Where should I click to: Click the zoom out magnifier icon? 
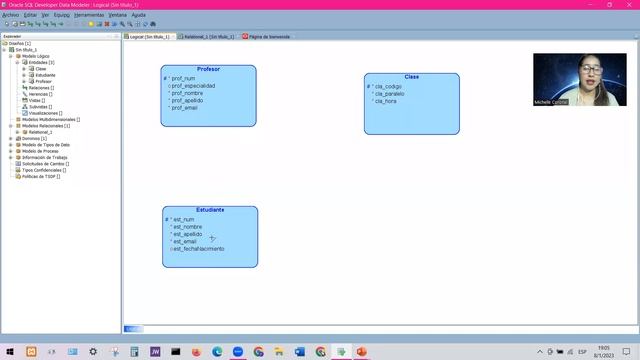coord(130,24)
